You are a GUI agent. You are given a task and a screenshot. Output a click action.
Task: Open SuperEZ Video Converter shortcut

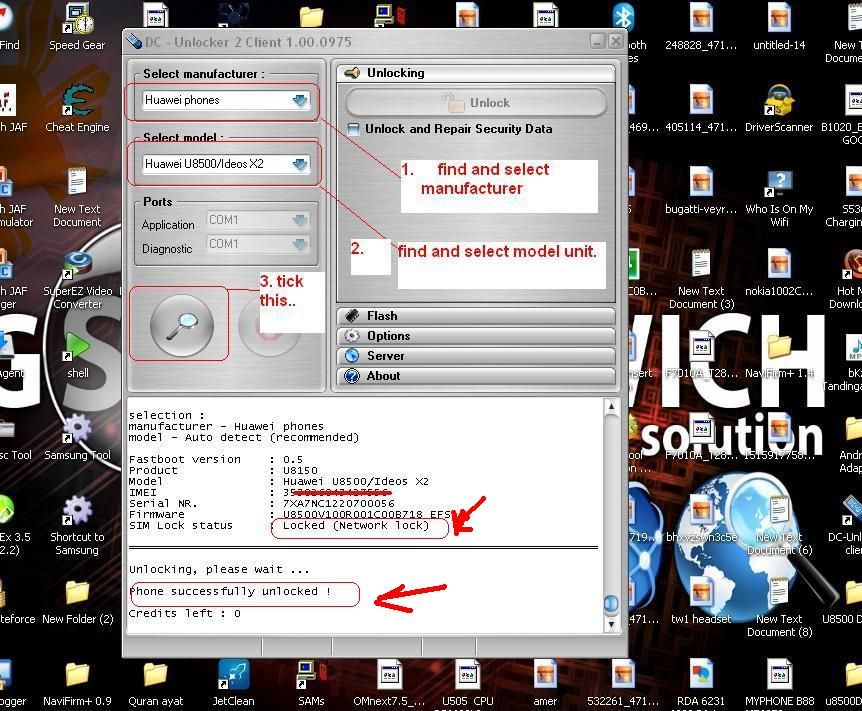point(78,280)
